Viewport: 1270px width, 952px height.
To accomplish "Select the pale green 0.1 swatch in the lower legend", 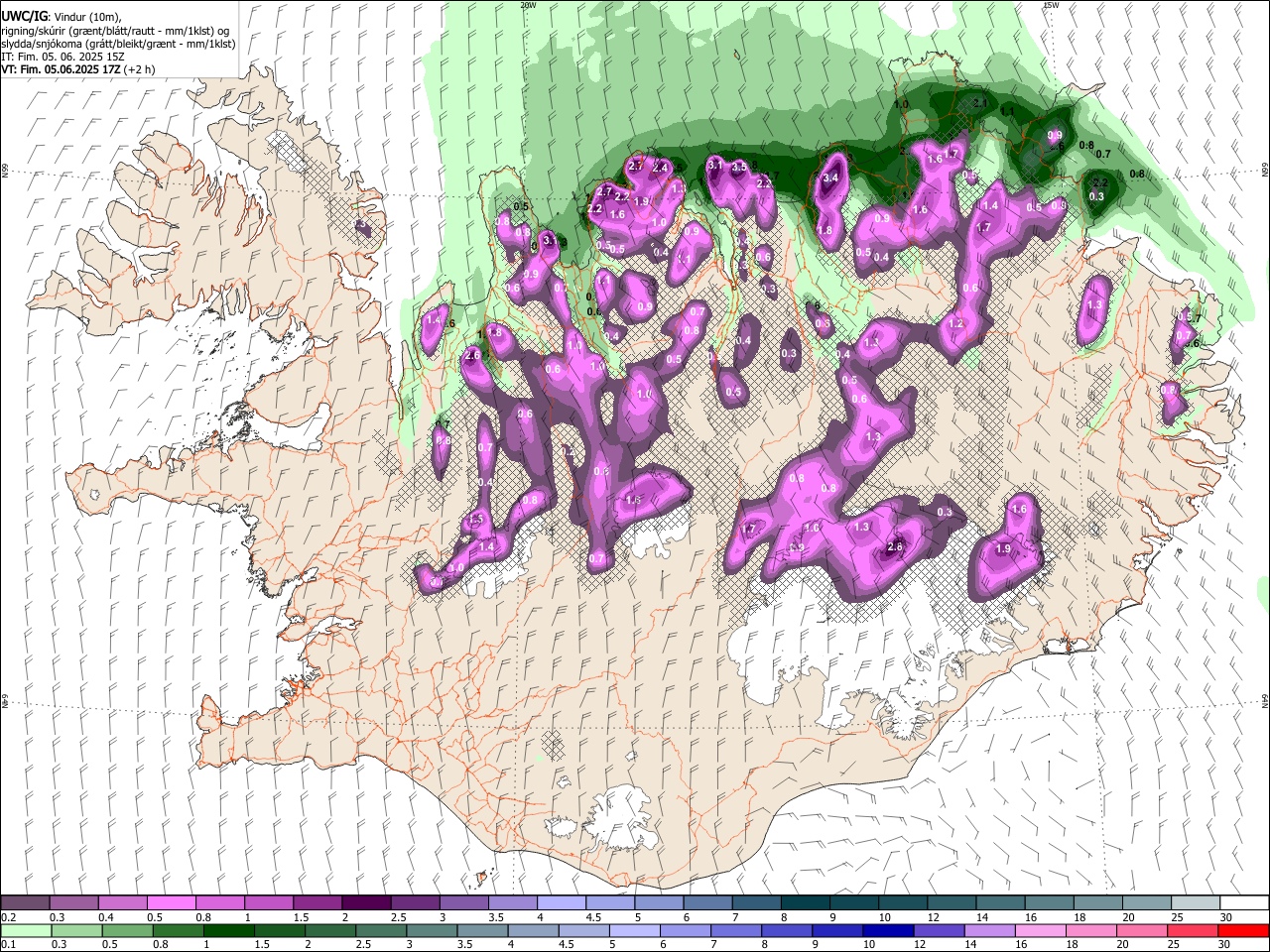I will click(25, 930).
